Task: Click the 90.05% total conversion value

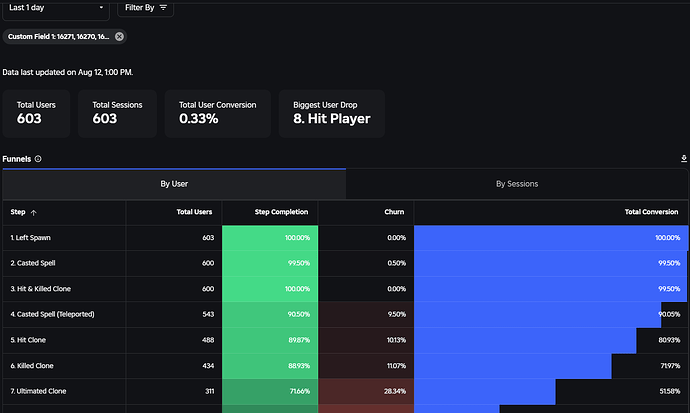Action: (669, 314)
